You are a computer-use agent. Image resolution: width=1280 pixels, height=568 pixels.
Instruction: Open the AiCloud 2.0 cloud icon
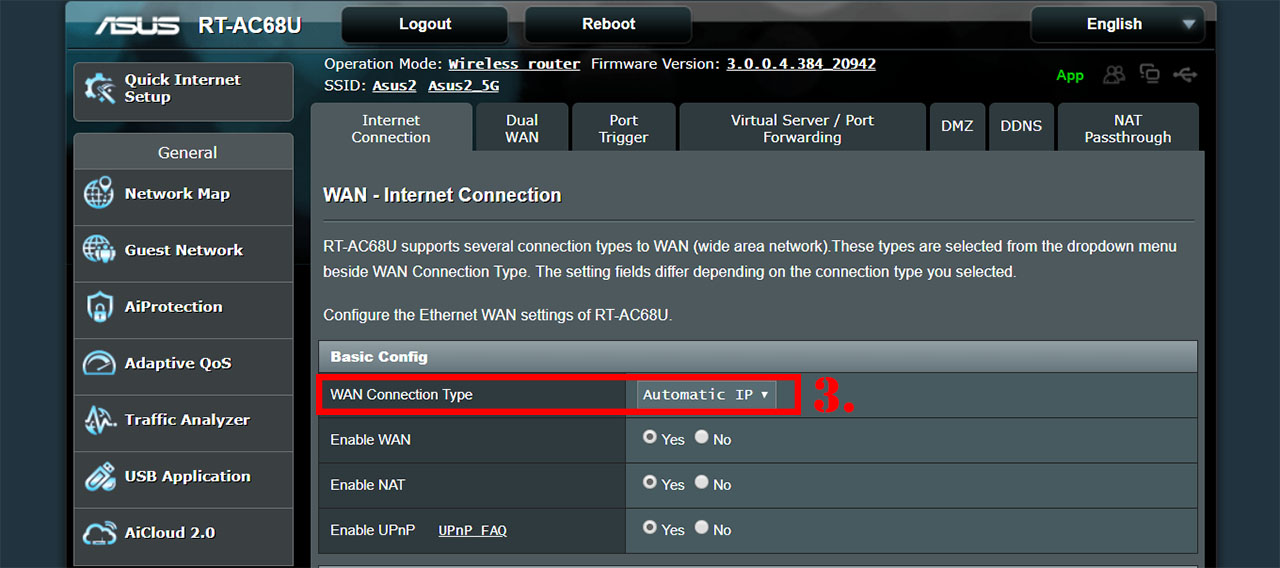99,533
